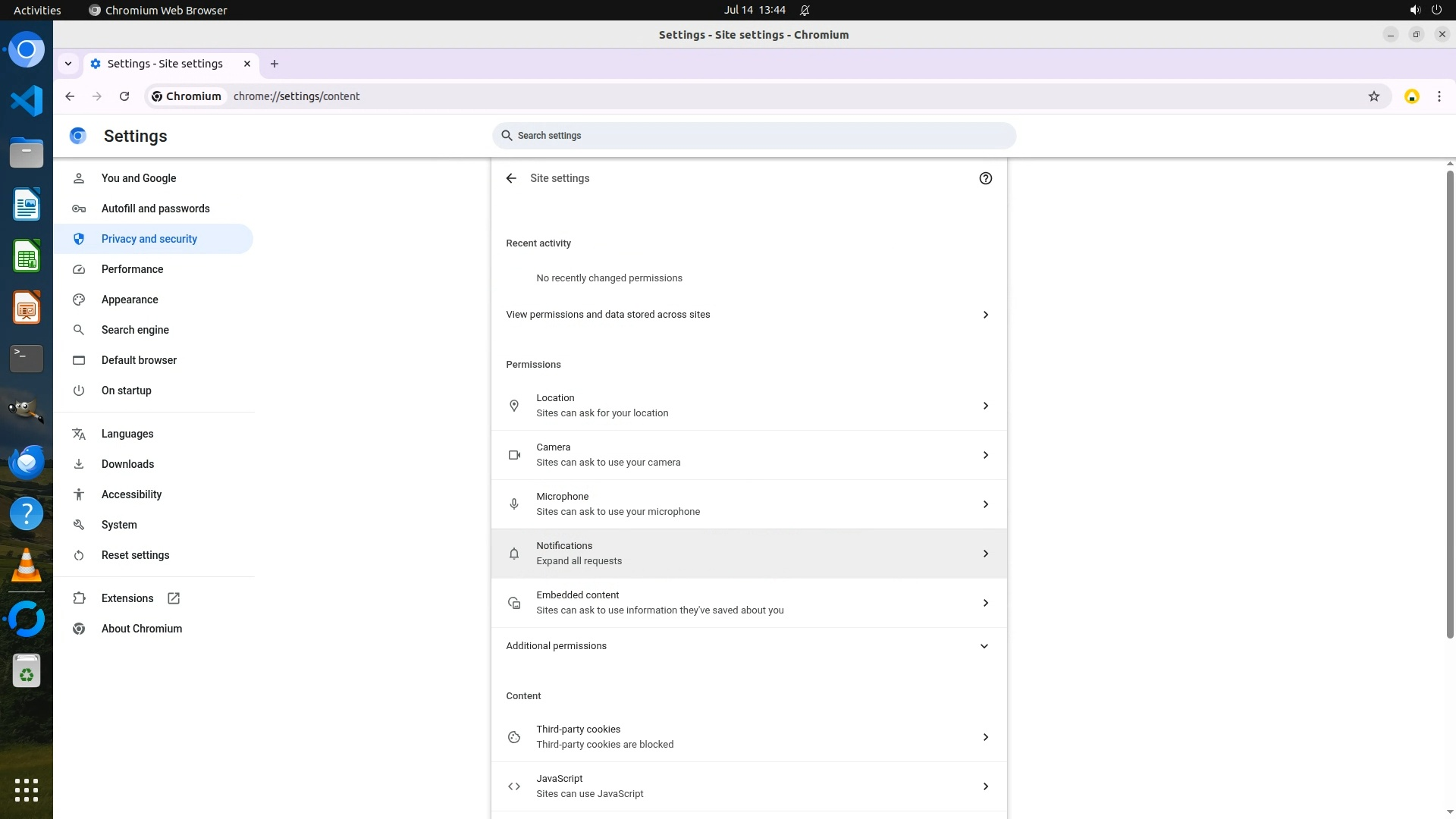This screenshot has height=819, width=1456.
Task: Open Extensions external link icon
Action: pos(174,598)
